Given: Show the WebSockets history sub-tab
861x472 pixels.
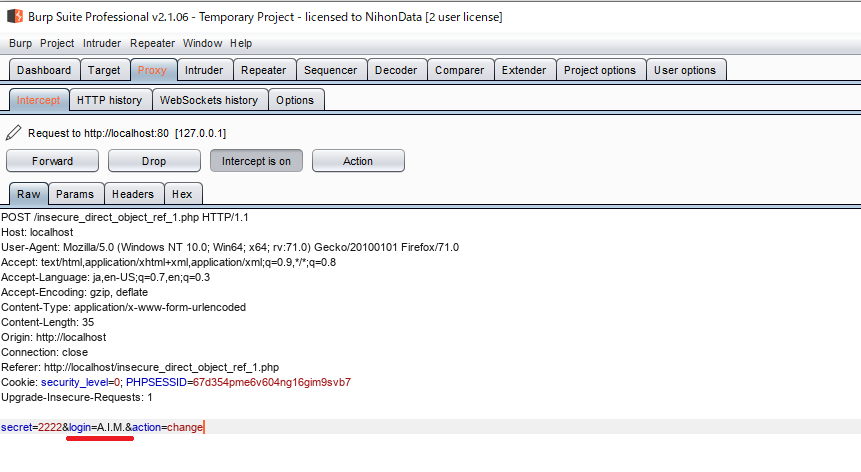Looking at the screenshot, I should click(209, 100).
